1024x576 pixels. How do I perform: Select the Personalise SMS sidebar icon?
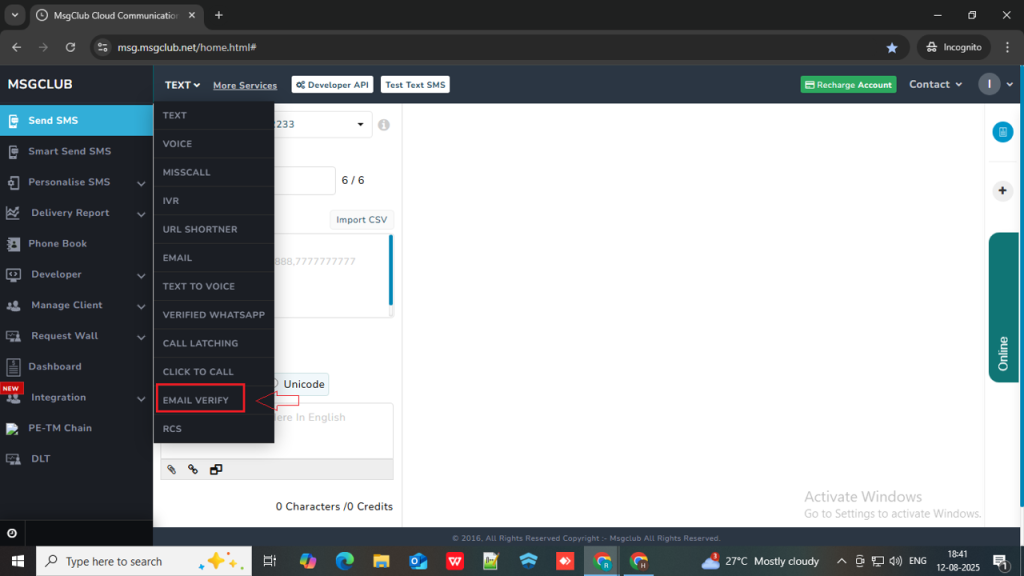(x=13, y=182)
